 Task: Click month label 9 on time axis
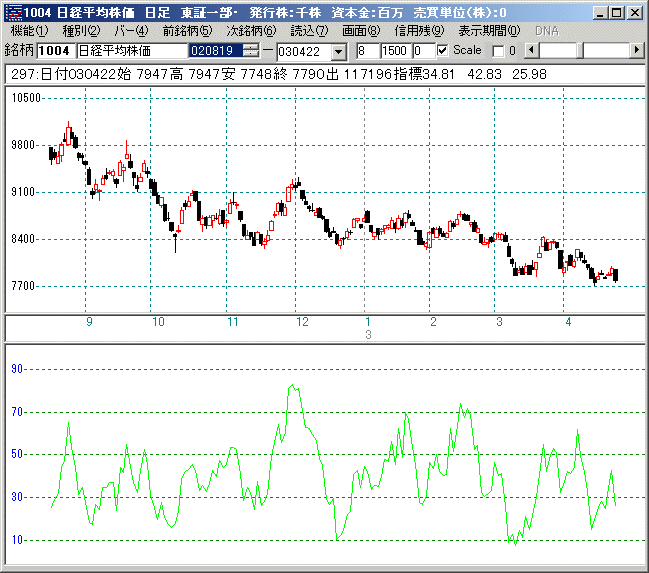point(89,322)
